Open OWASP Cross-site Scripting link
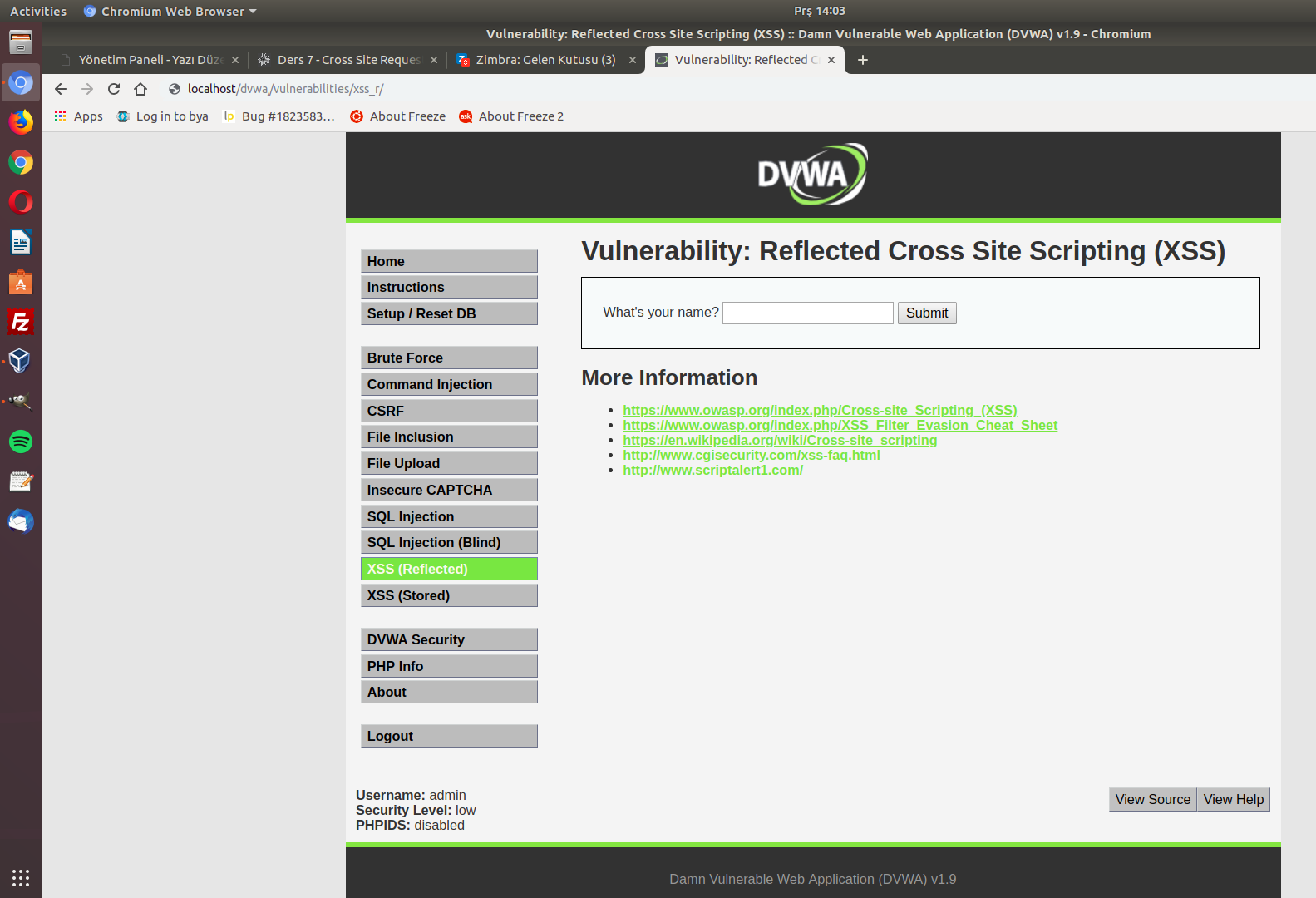 [x=820, y=410]
